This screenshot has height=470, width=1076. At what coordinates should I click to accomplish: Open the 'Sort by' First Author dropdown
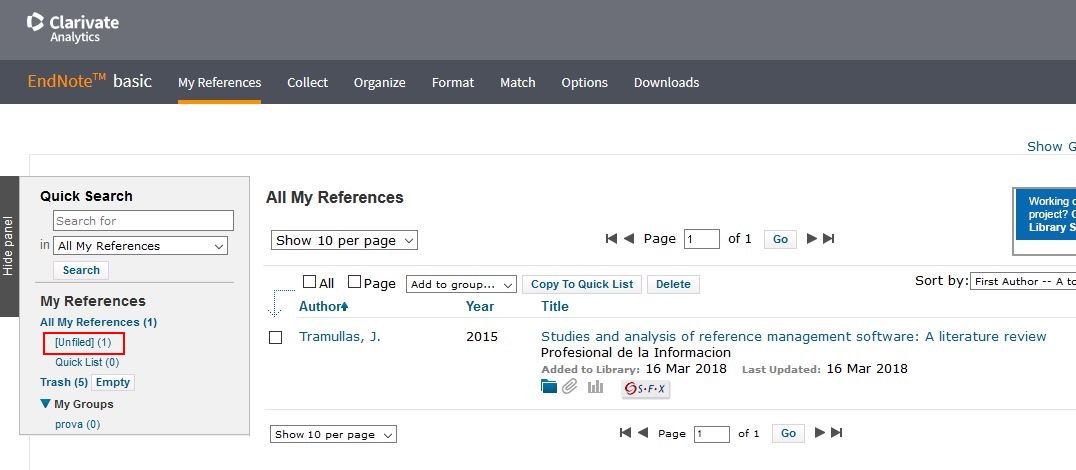[x=1023, y=282]
